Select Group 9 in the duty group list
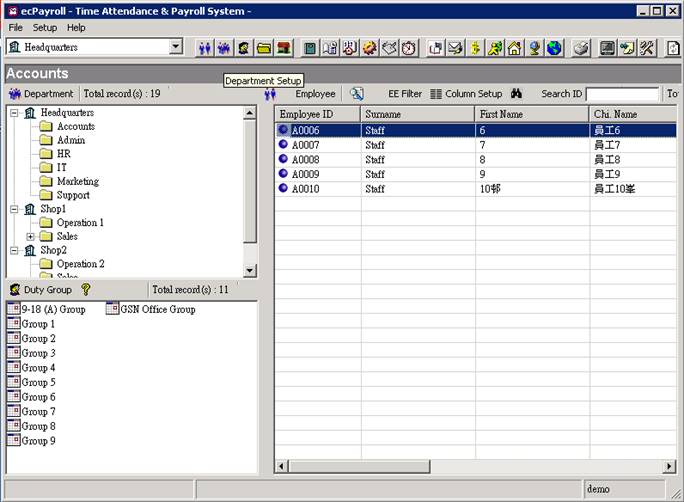This screenshot has height=502, width=684. pyautogui.click(x=32, y=441)
